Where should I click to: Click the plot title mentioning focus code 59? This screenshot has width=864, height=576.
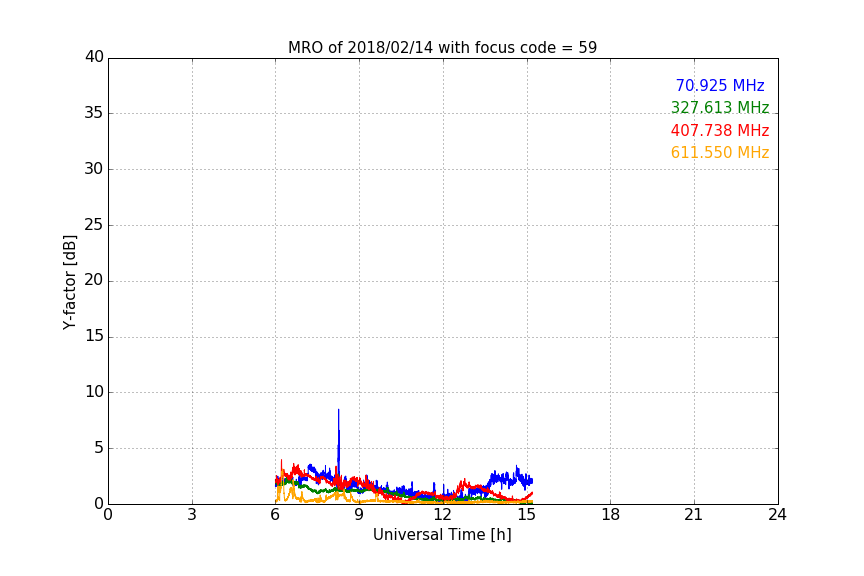tap(442, 48)
